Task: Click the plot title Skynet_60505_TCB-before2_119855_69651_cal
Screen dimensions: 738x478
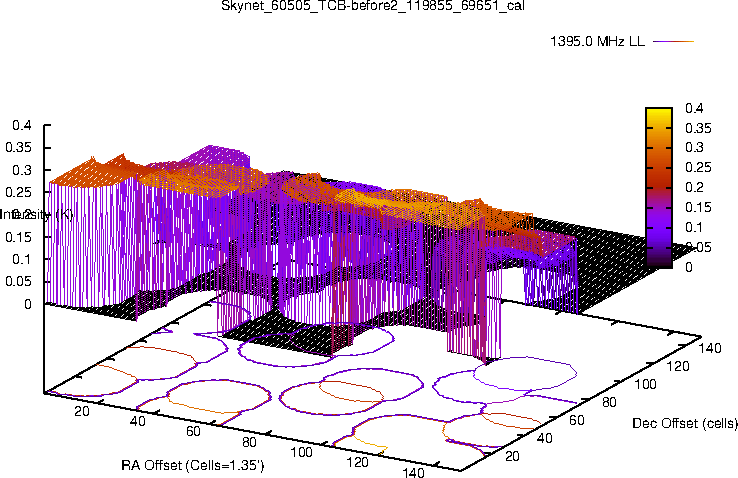Action: point(373,6)
